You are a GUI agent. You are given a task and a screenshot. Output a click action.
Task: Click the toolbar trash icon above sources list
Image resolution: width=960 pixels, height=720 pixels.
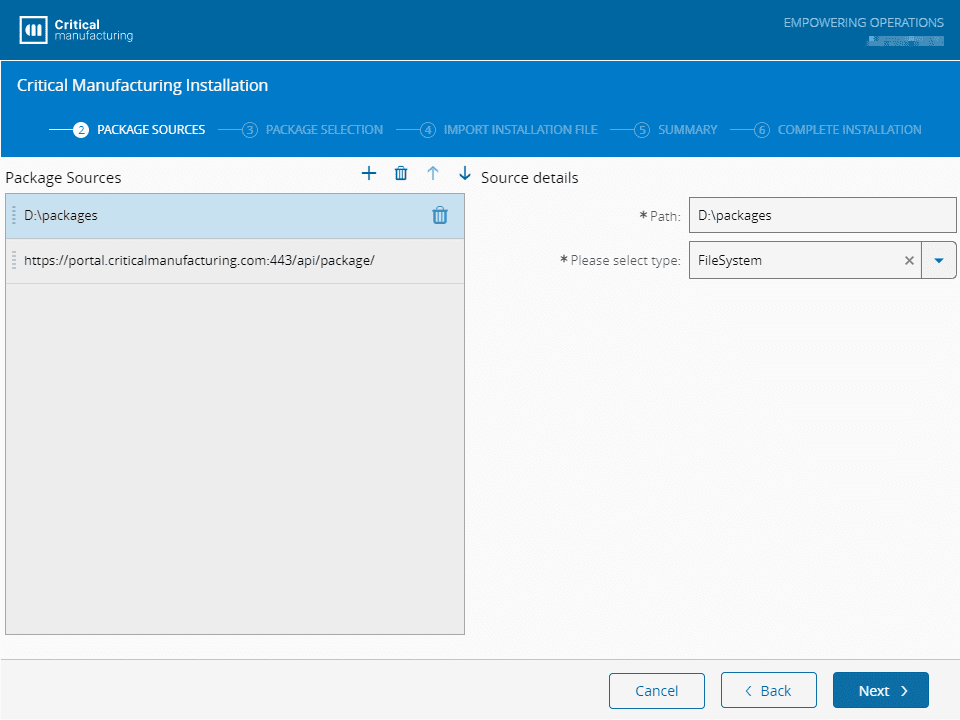[x=401, y=174]
